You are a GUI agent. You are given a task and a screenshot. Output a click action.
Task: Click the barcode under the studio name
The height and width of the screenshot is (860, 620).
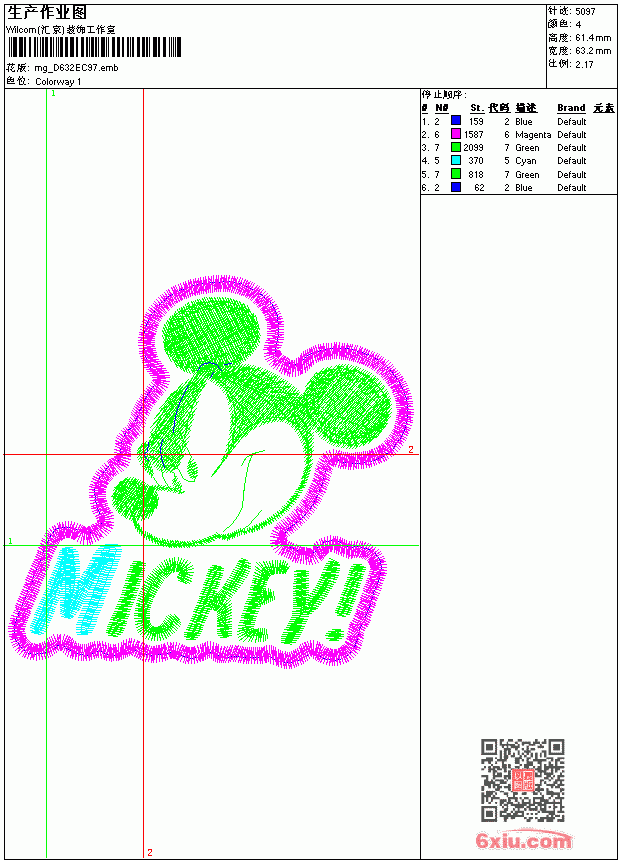click(x=94, y=47)
